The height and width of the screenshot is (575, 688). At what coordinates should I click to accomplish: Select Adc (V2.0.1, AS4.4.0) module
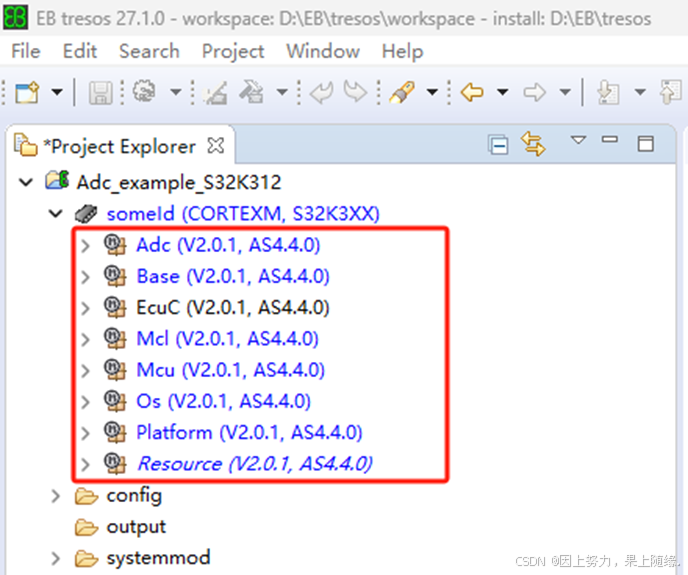pos(228,245)
